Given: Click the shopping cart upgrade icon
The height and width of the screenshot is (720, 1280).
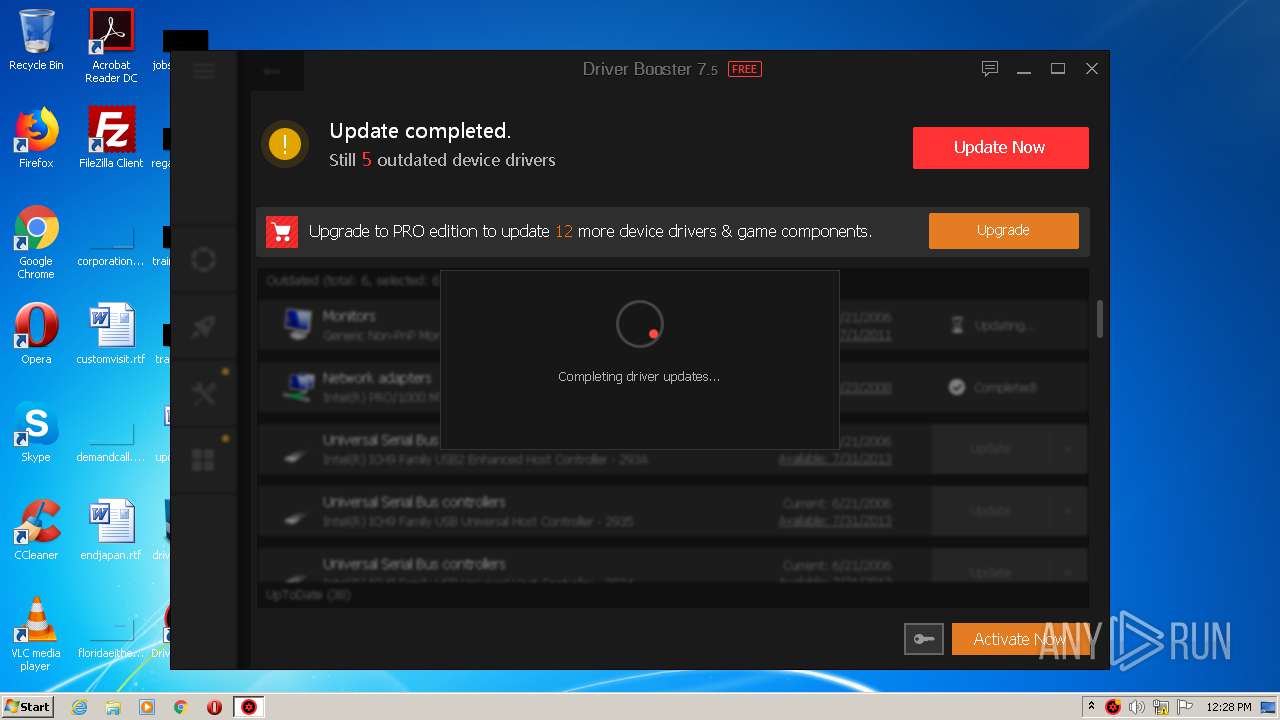Looking at the screenshot, I should click(282, 232).
